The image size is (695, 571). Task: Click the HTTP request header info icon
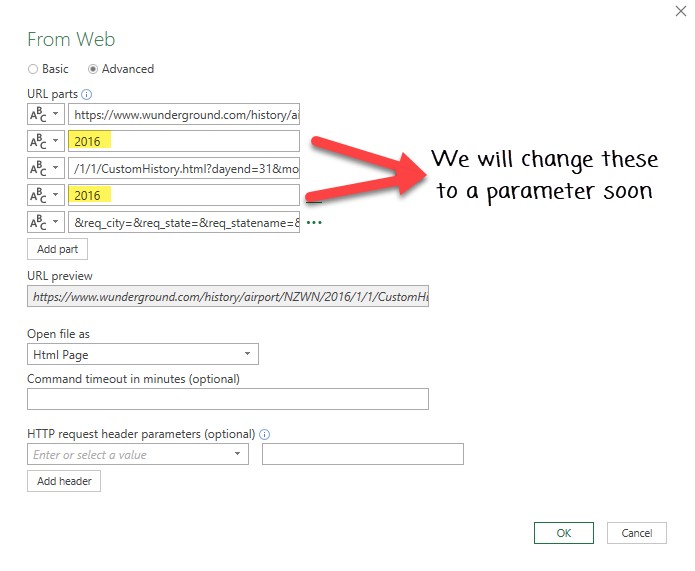pos(264,435)
